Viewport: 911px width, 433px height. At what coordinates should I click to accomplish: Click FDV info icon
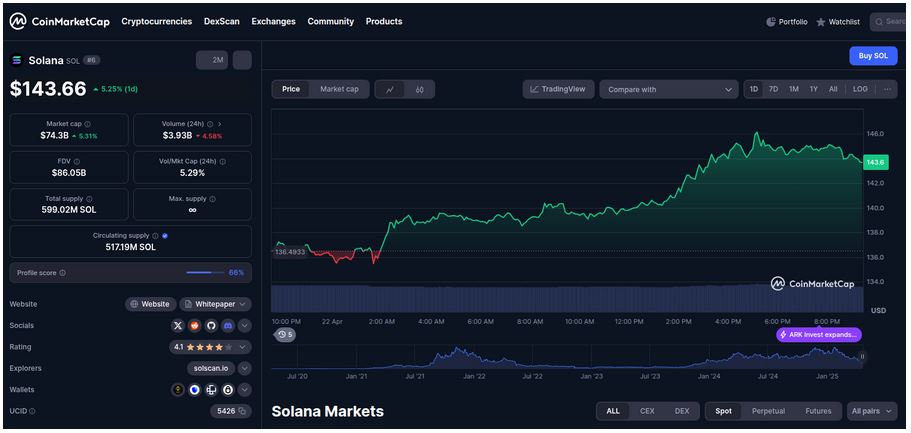click(77, 162)
